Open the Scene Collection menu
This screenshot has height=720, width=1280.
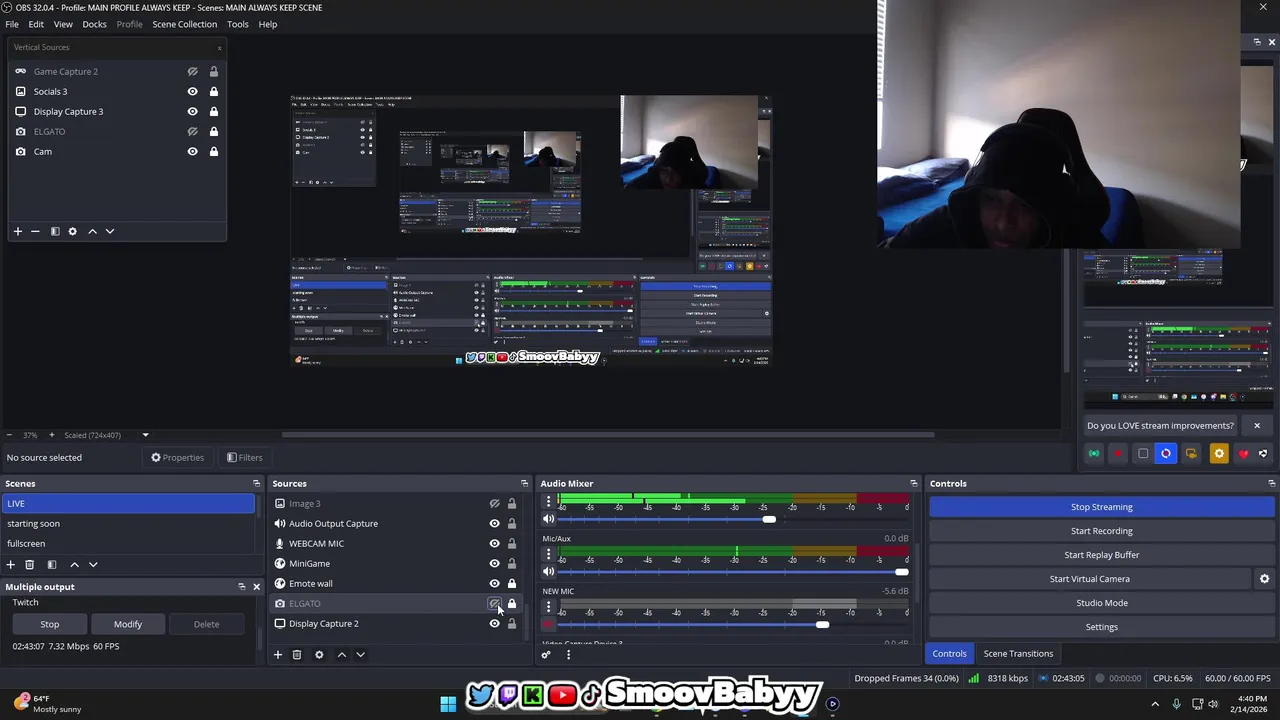pyautogui.click(x=184, y=24)
